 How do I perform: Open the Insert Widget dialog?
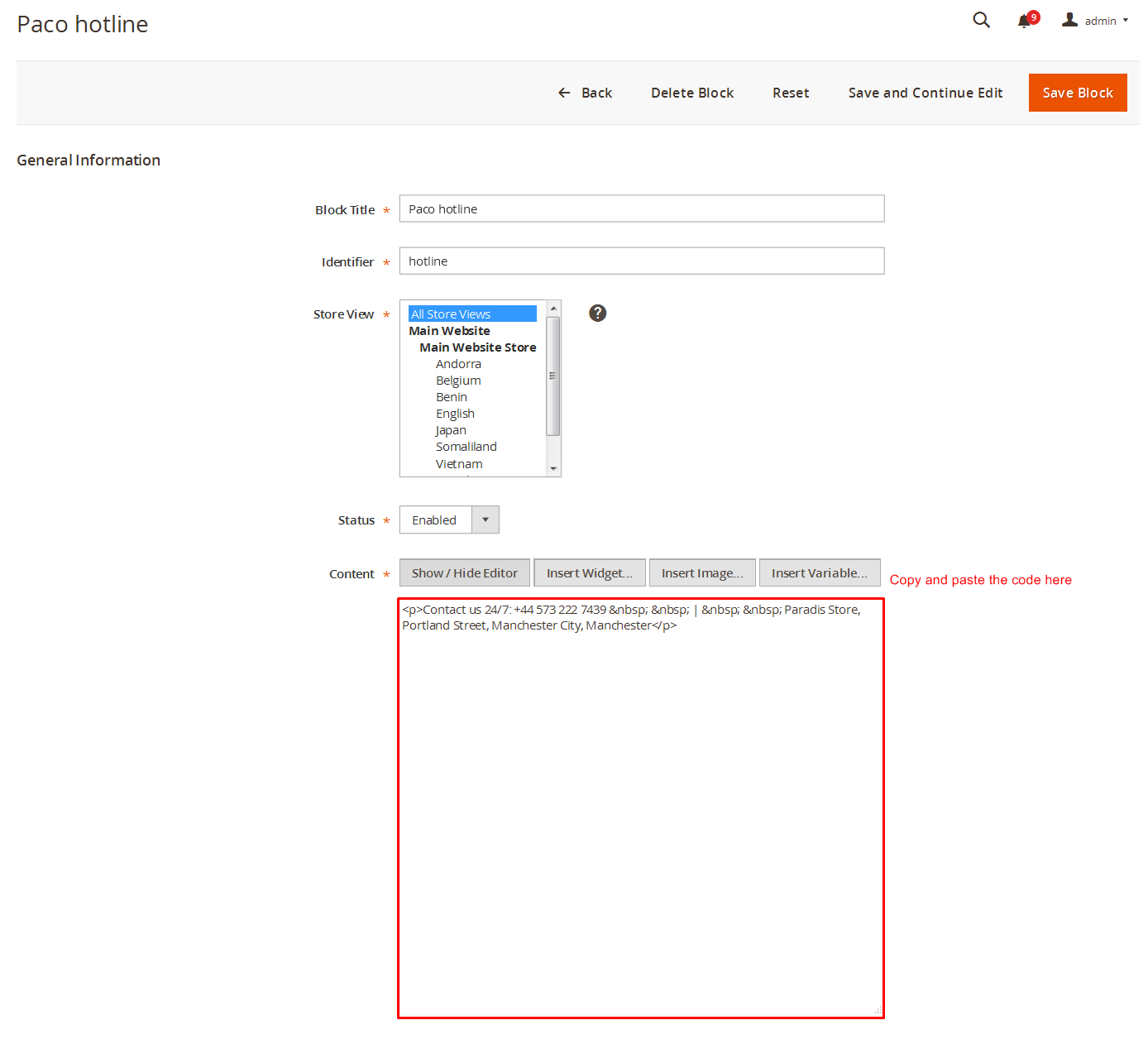(x=589, y=572)
